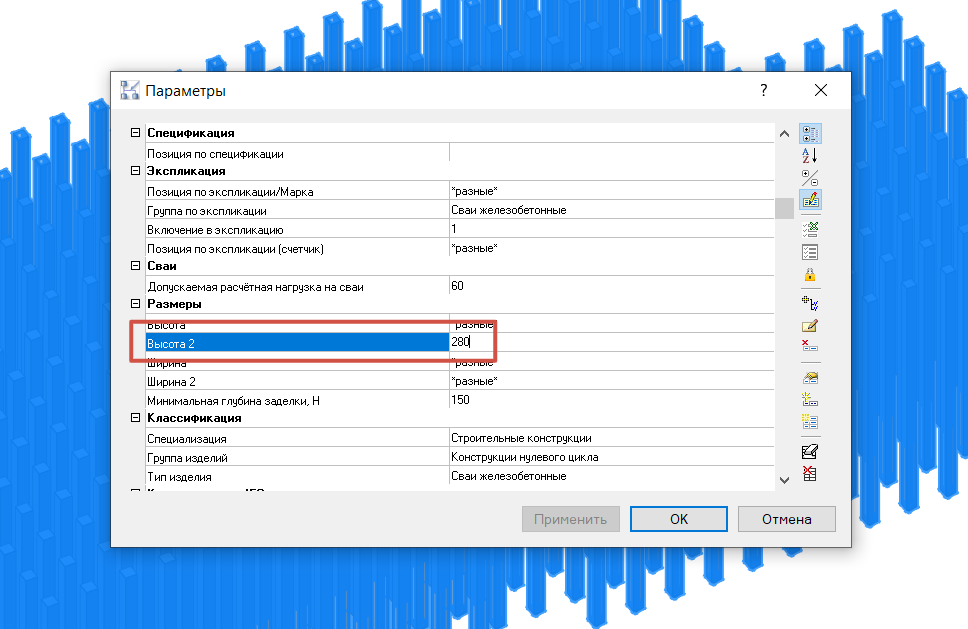This screenshot has width=968, height=629.
Task: Click the Минимальная глубина заделки value field
Action: tap(611, 400)
